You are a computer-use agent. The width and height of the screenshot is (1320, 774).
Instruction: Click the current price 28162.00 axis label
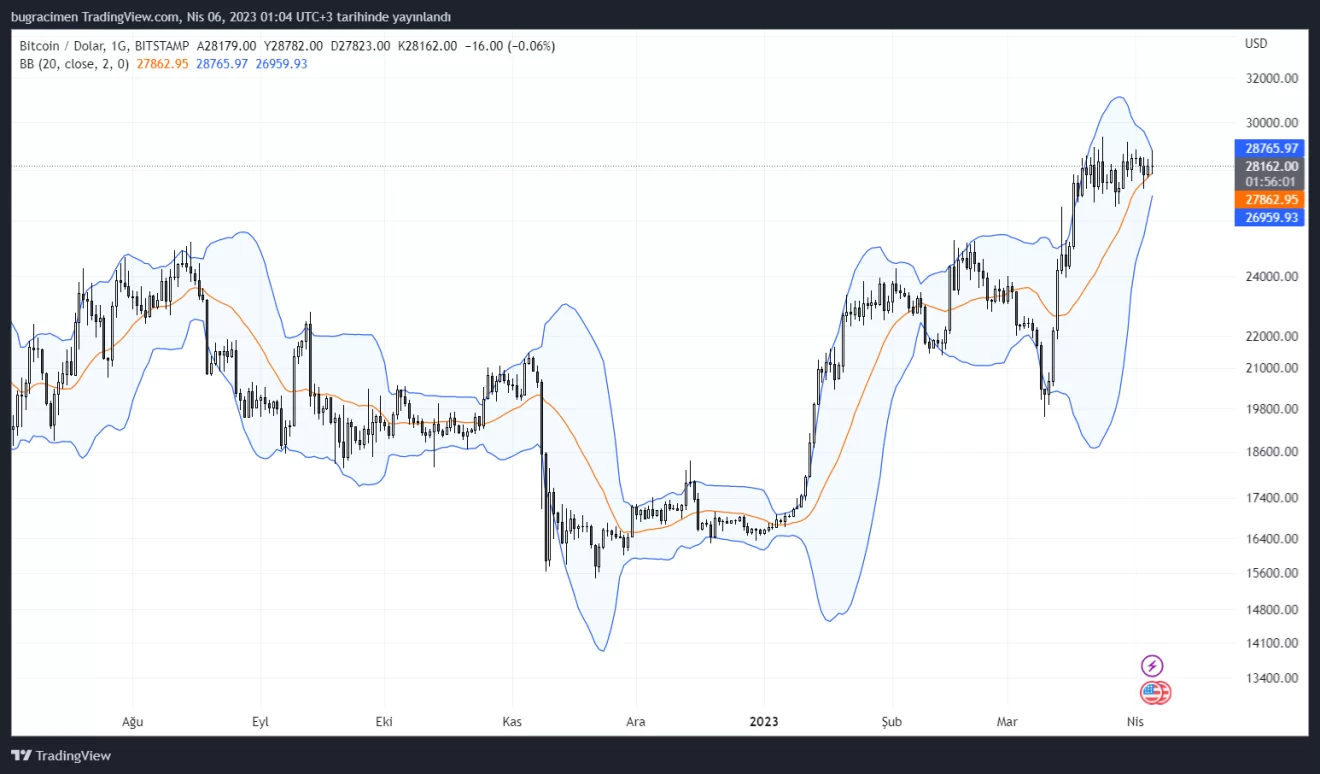click(x=1271, y=166)
